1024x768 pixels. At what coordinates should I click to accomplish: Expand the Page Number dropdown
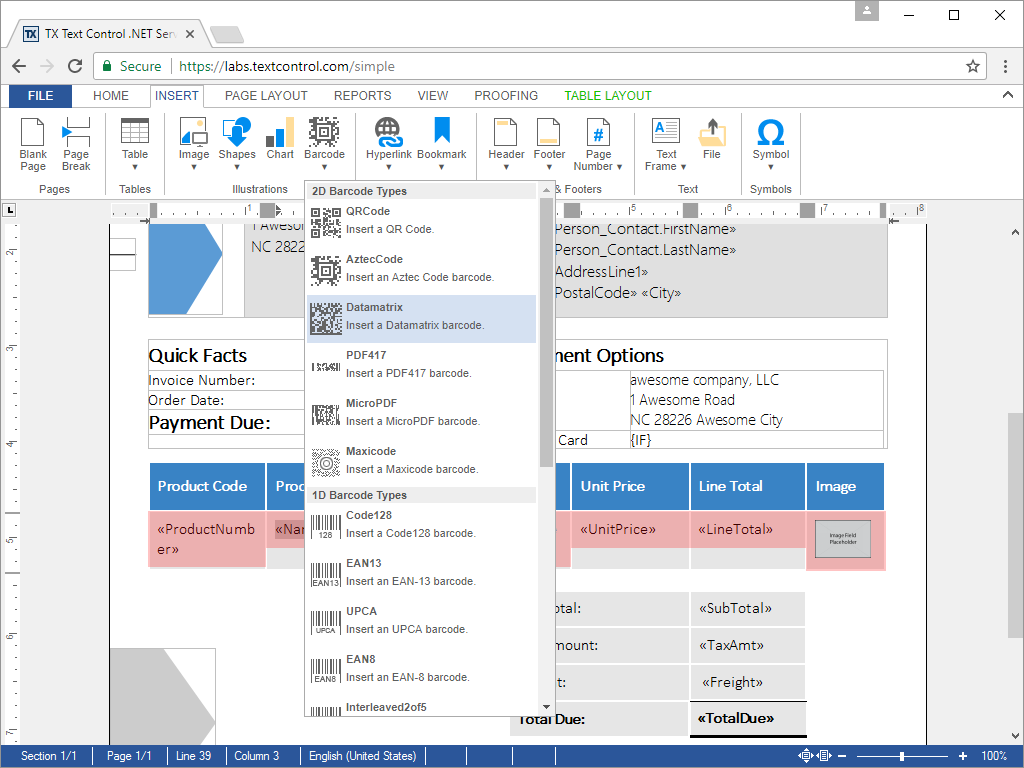598,144
